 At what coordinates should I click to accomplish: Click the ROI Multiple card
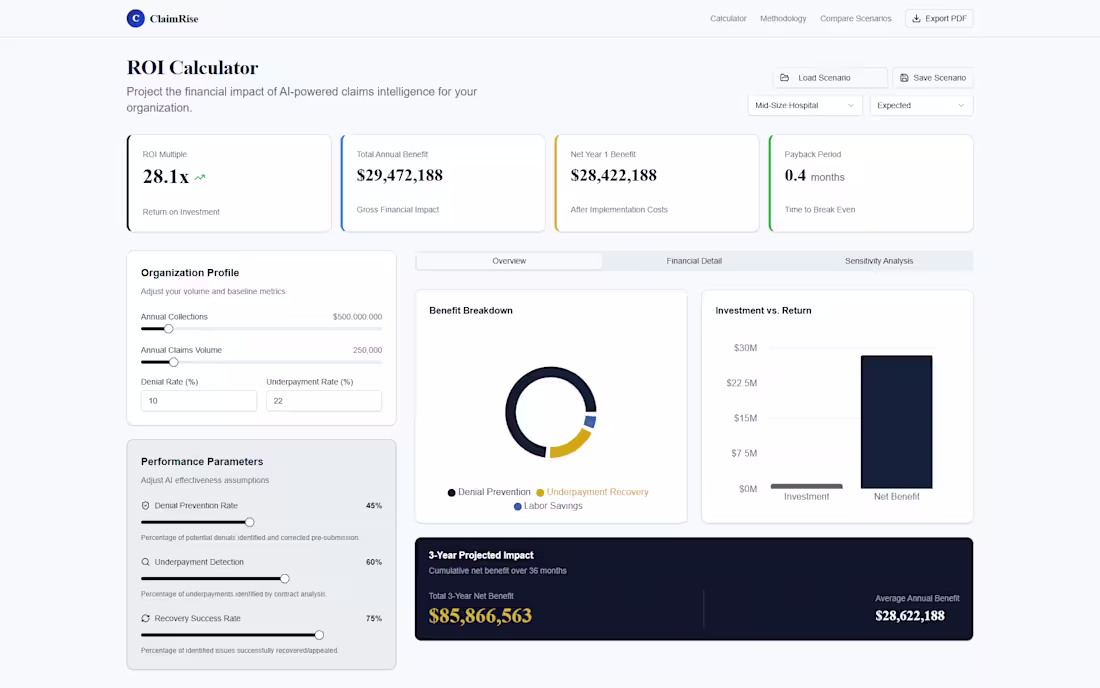pyautogui.click(x=229, y=183)
